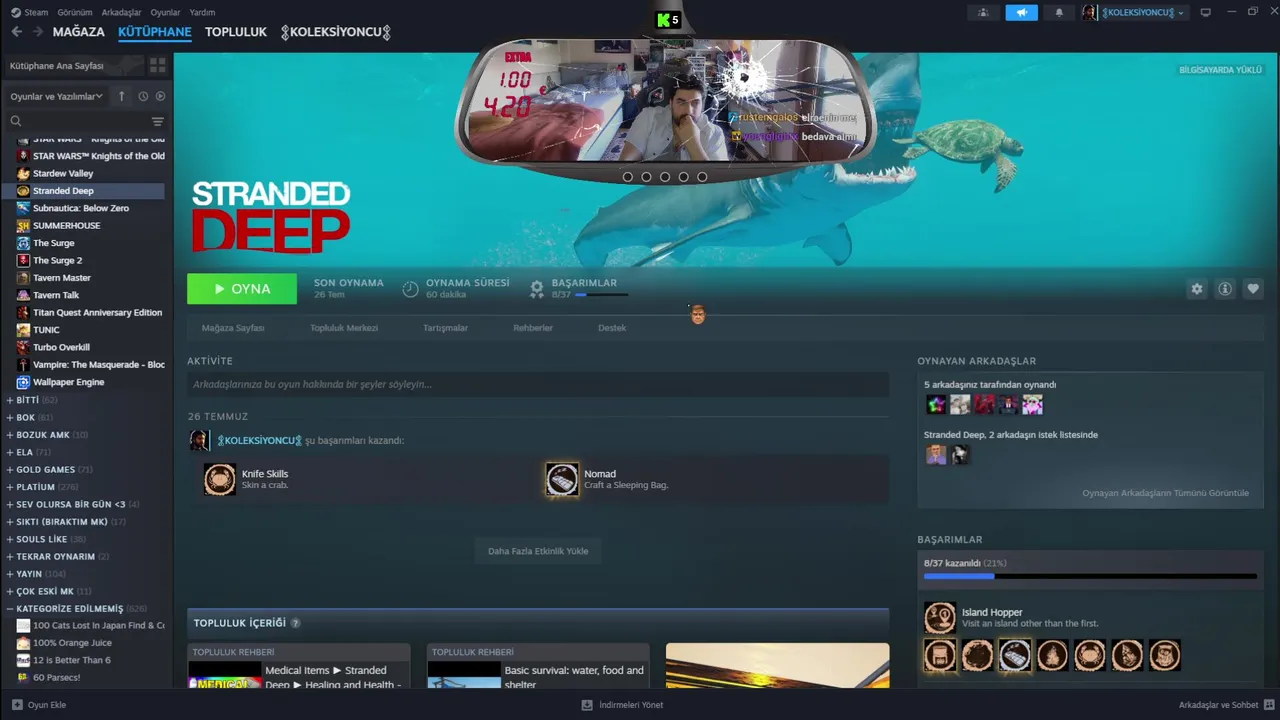The height and width of the screenshot is (720, 1280).
Task: Click the achievements progress bar 8/37 kazanıldı
Action: (x=1090, y=576)
